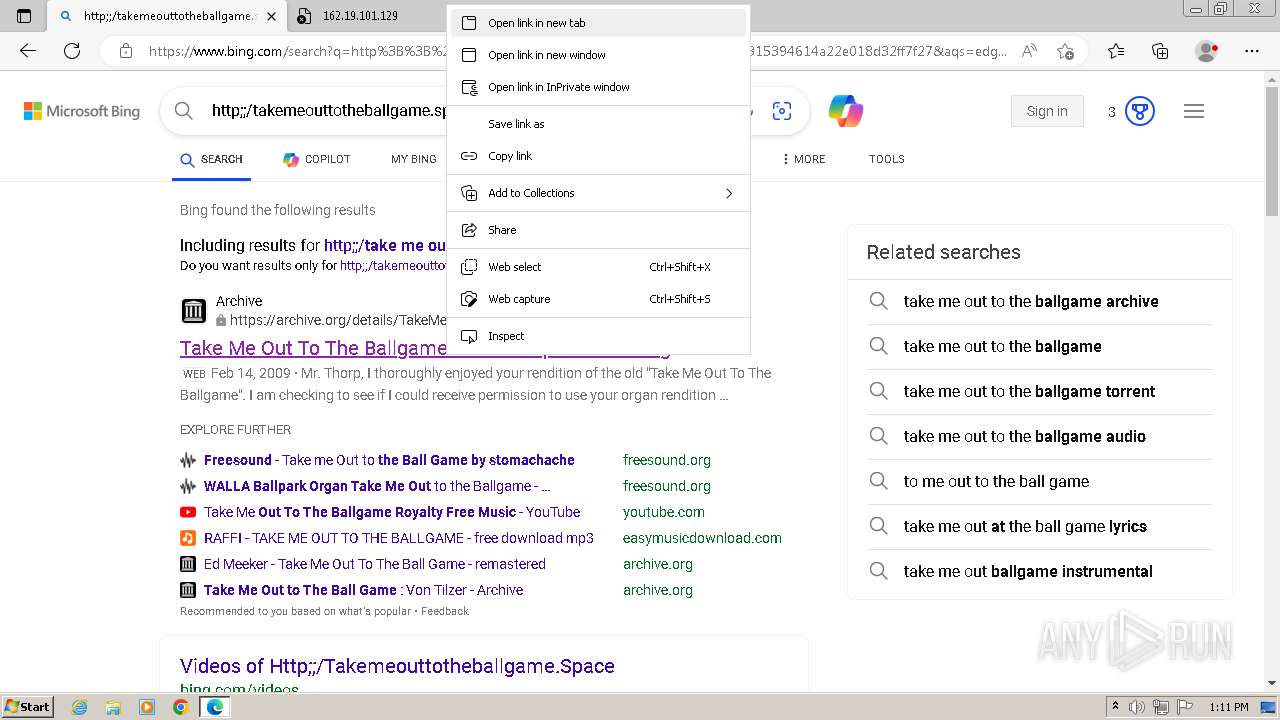Click the Microsoft Bing logo

click(82, 111)
